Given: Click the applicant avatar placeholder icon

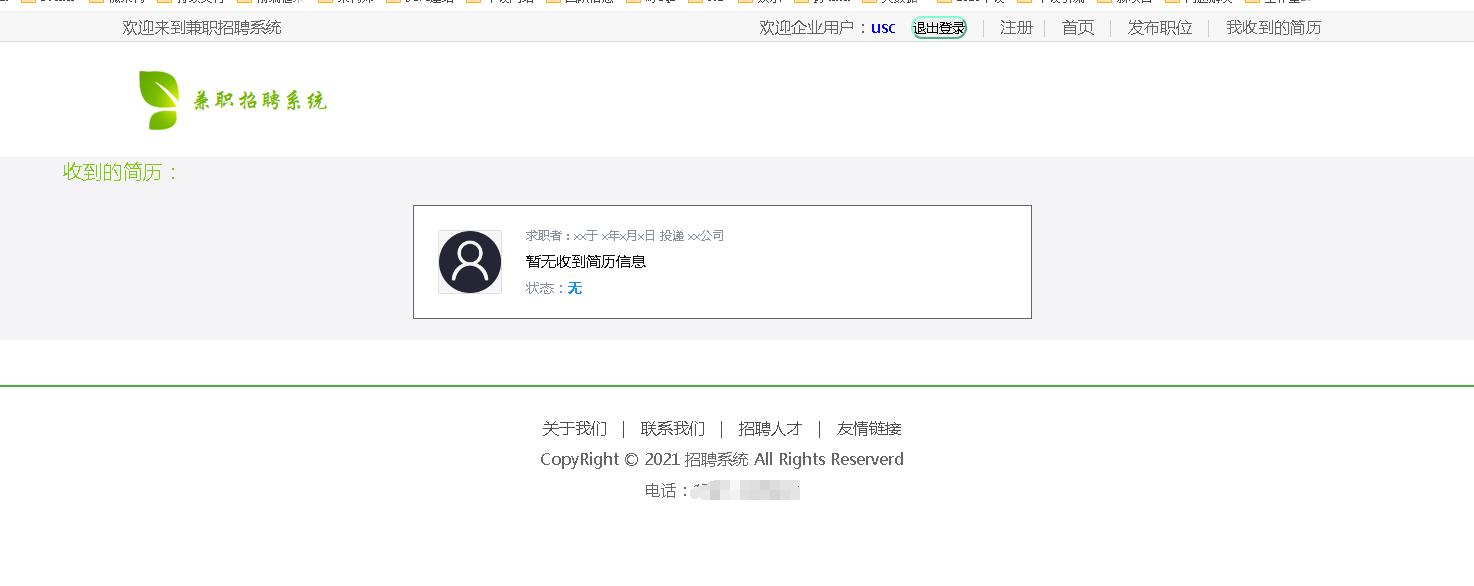Looking at the screenshot, I should (469, 262).
